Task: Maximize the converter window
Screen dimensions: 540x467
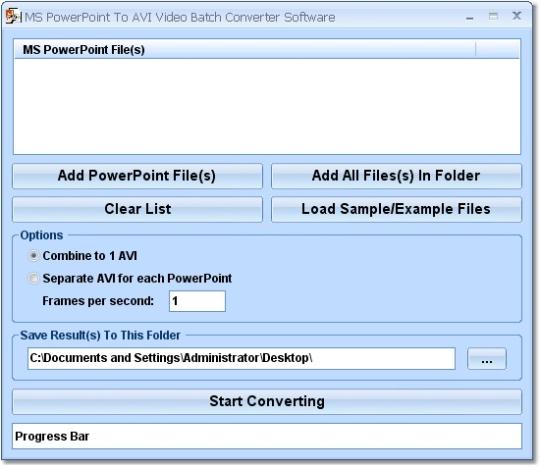Action: point(493,16)
